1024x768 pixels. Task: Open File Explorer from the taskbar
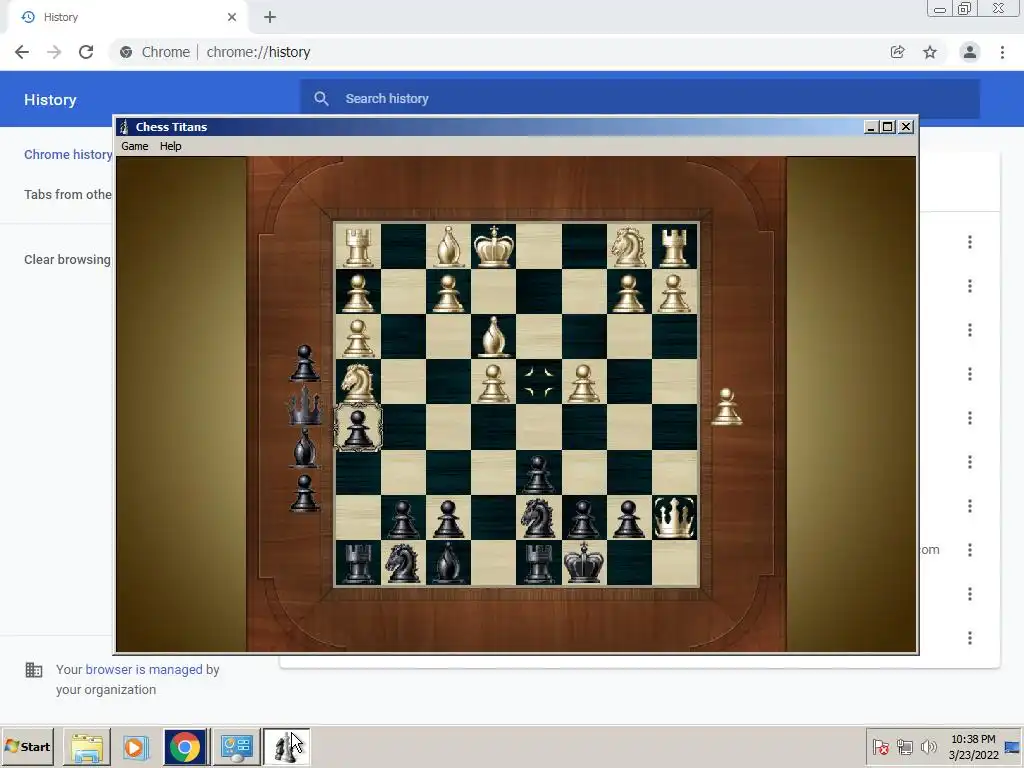click(87, 747)
